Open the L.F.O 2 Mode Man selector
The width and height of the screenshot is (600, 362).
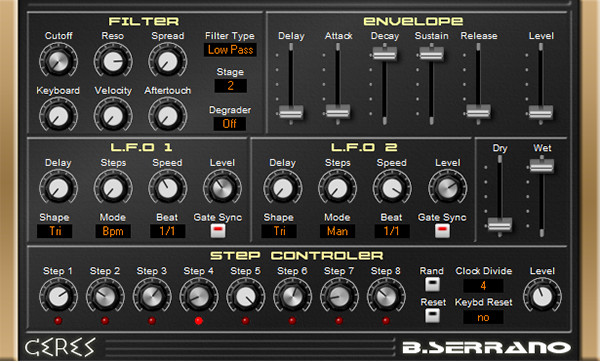338,231
